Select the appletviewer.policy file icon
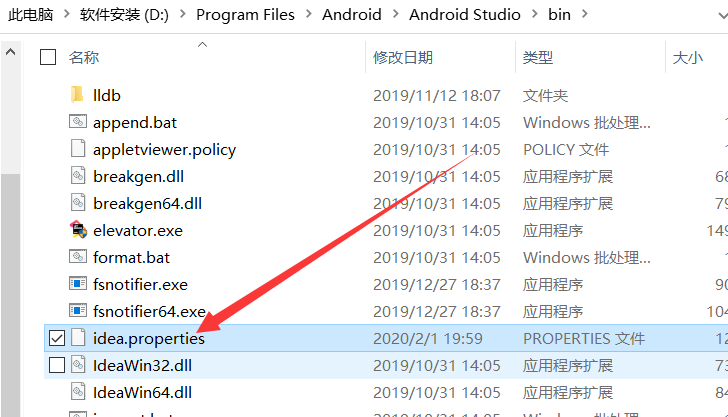Image resolution: width=728 pixels, height=417 pixels. point(78,149)
